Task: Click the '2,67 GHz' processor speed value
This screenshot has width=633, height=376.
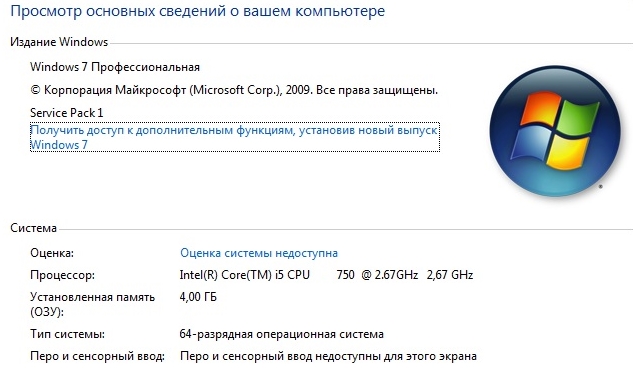Action: 450,275
